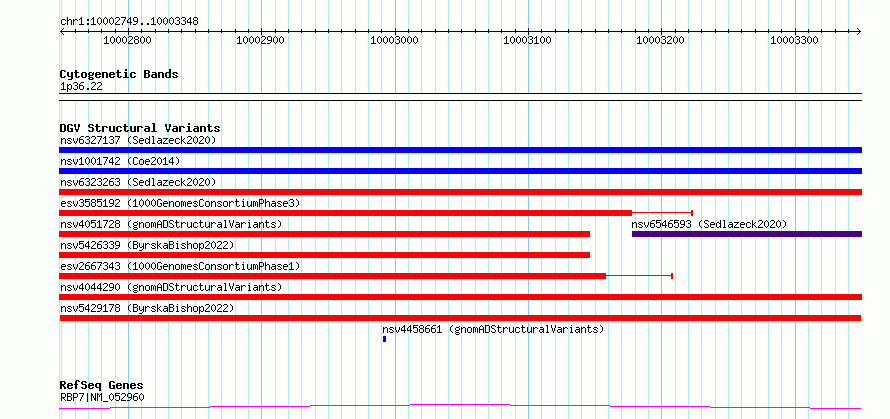Open variant label nsv4458661 (gnomADStructuralVariants)
The width and height of the screenshot is (890, 419).
(x=493, y=329)
